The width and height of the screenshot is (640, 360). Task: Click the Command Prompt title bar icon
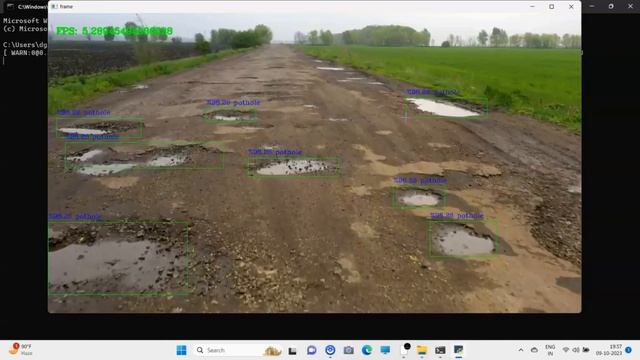[x=10, y=7]
